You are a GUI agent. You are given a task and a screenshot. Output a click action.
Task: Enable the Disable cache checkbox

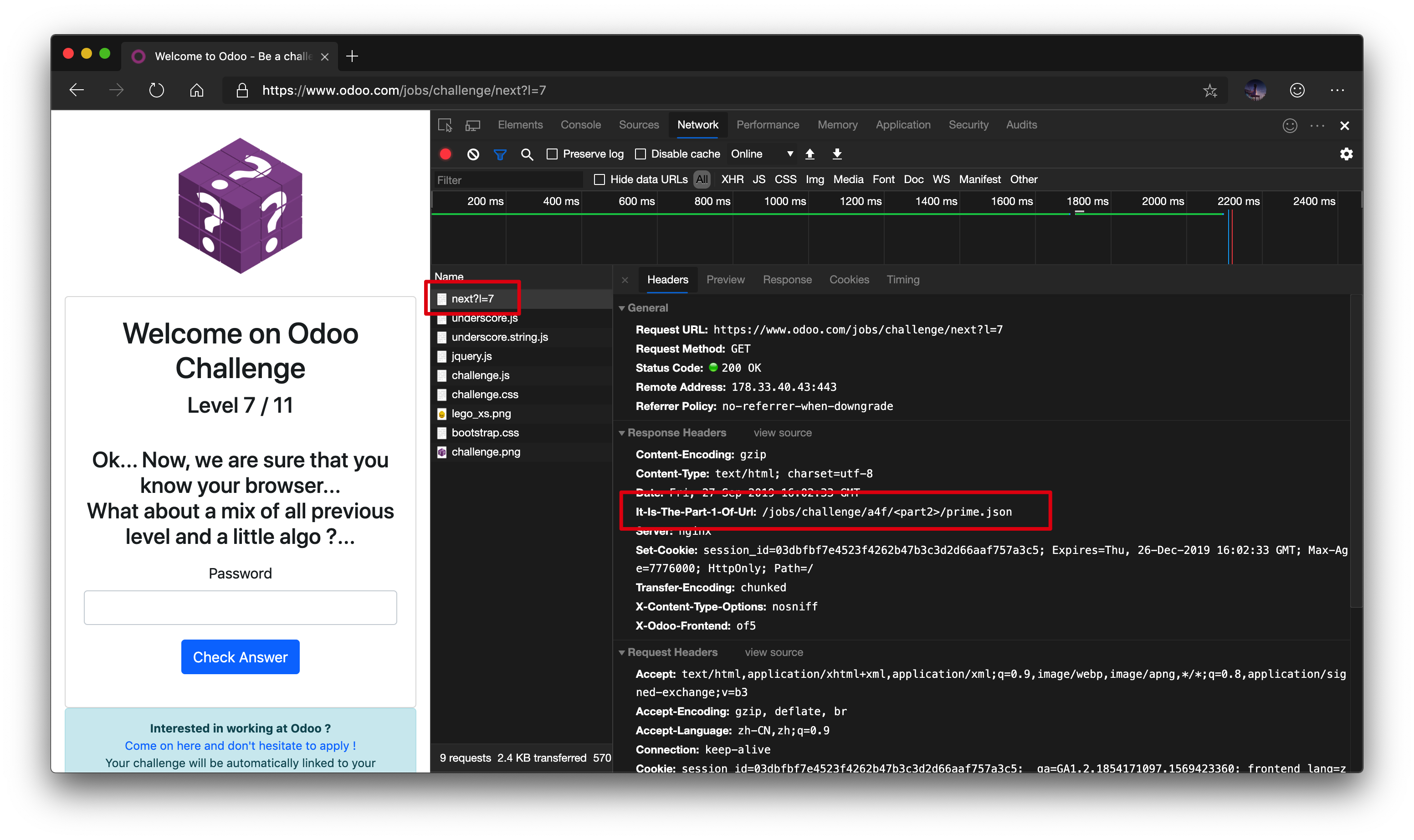pyautogui.click(x=636, y=154)
